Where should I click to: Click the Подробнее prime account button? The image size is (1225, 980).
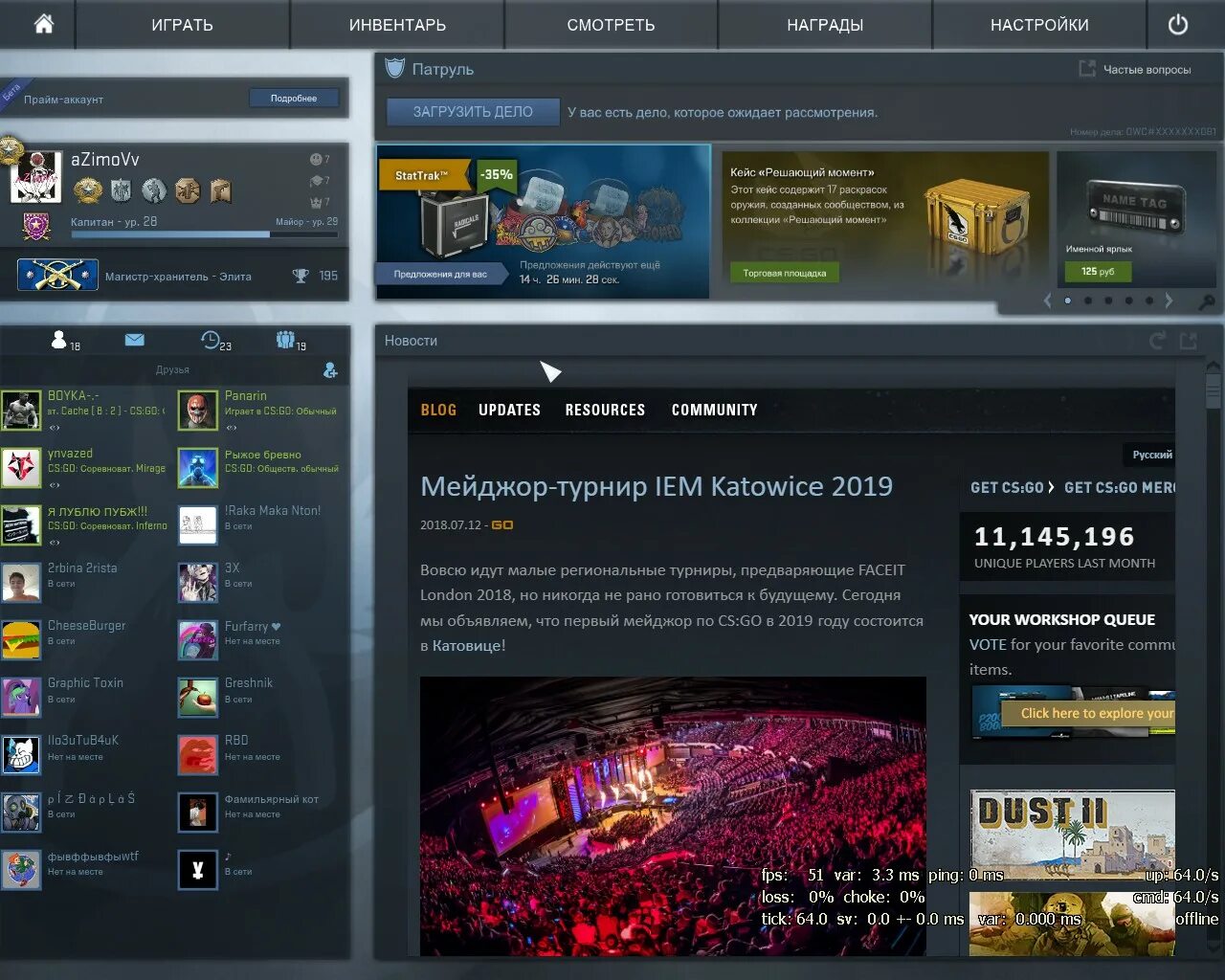(x=294, y=98)
